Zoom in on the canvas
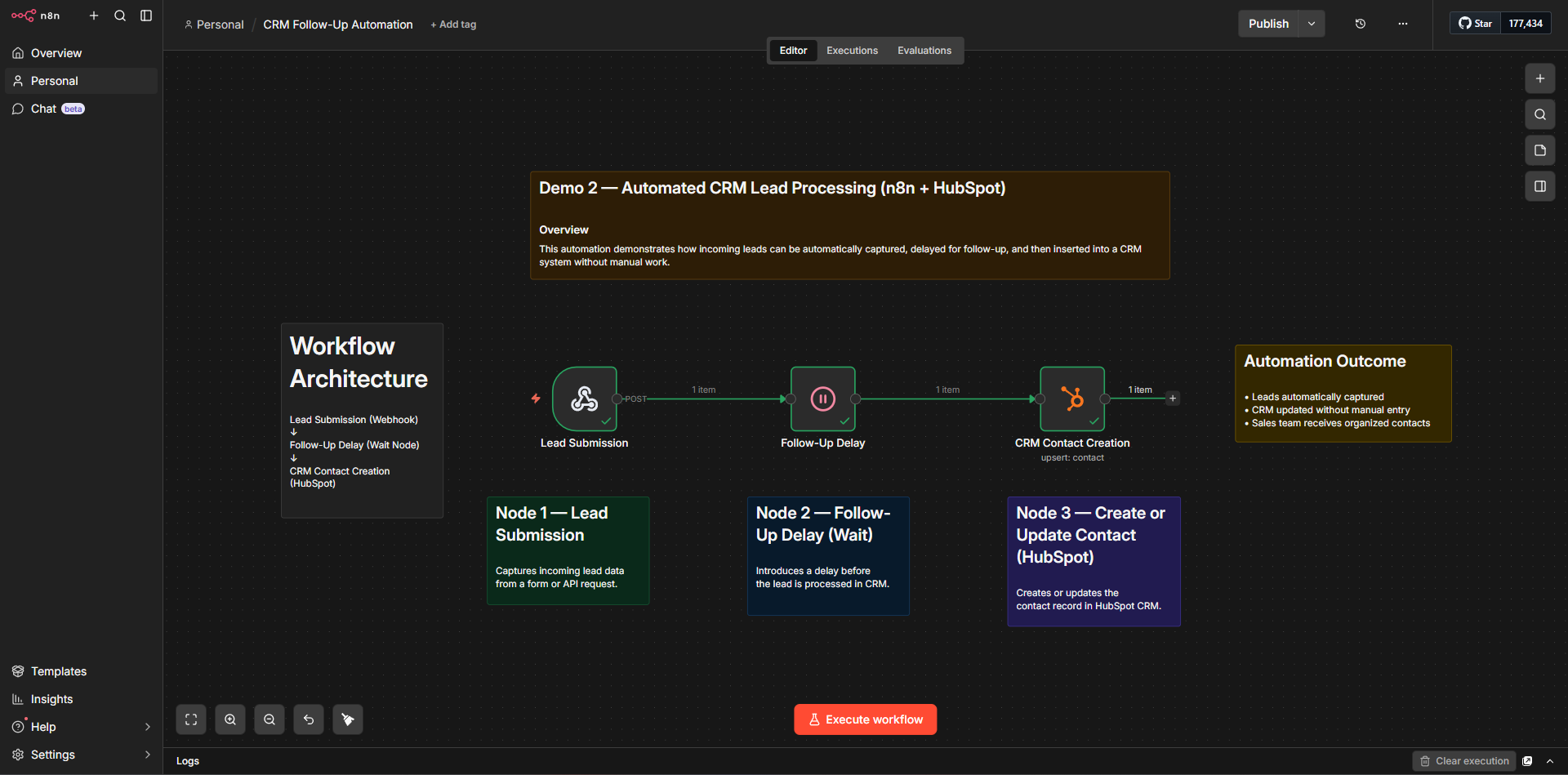Screen dimensions: 1568x775 click(230, 719)
